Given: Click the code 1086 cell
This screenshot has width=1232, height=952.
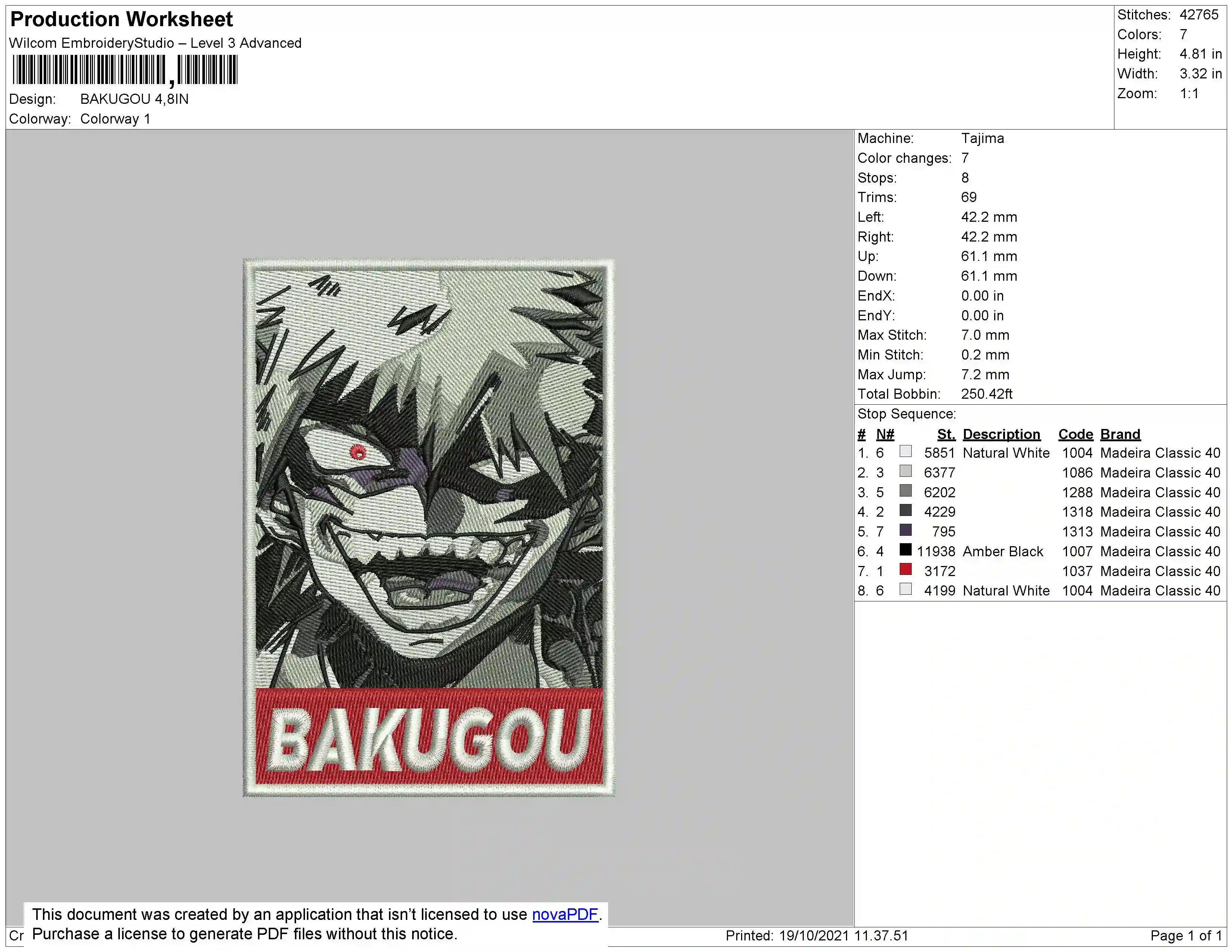Looking at the screenshot, I should (x=1077, y=473).
